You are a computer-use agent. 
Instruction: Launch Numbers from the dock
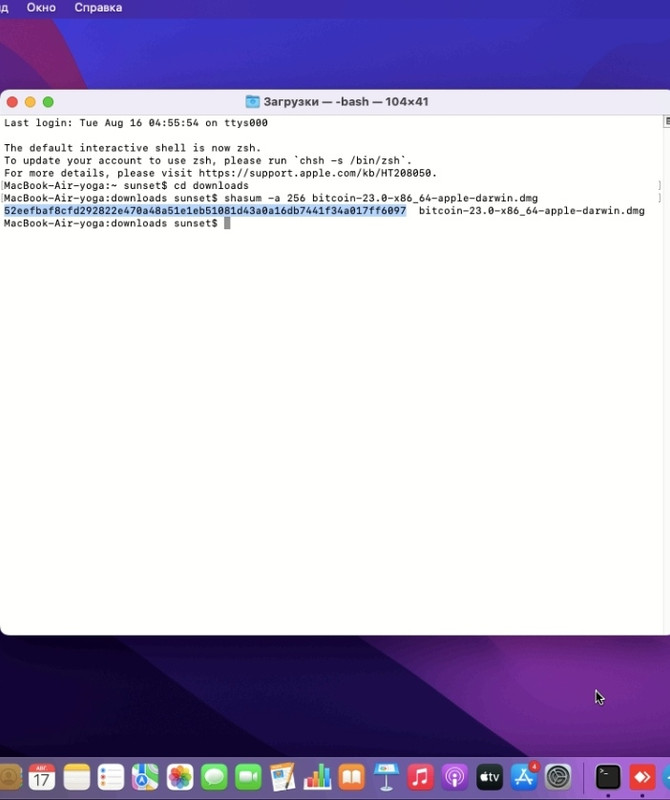tap(317, 777)
